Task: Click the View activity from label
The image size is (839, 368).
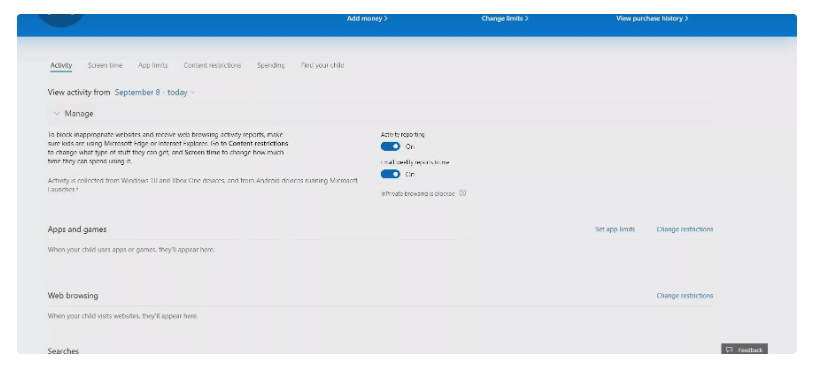Action: tap(79, 93)
